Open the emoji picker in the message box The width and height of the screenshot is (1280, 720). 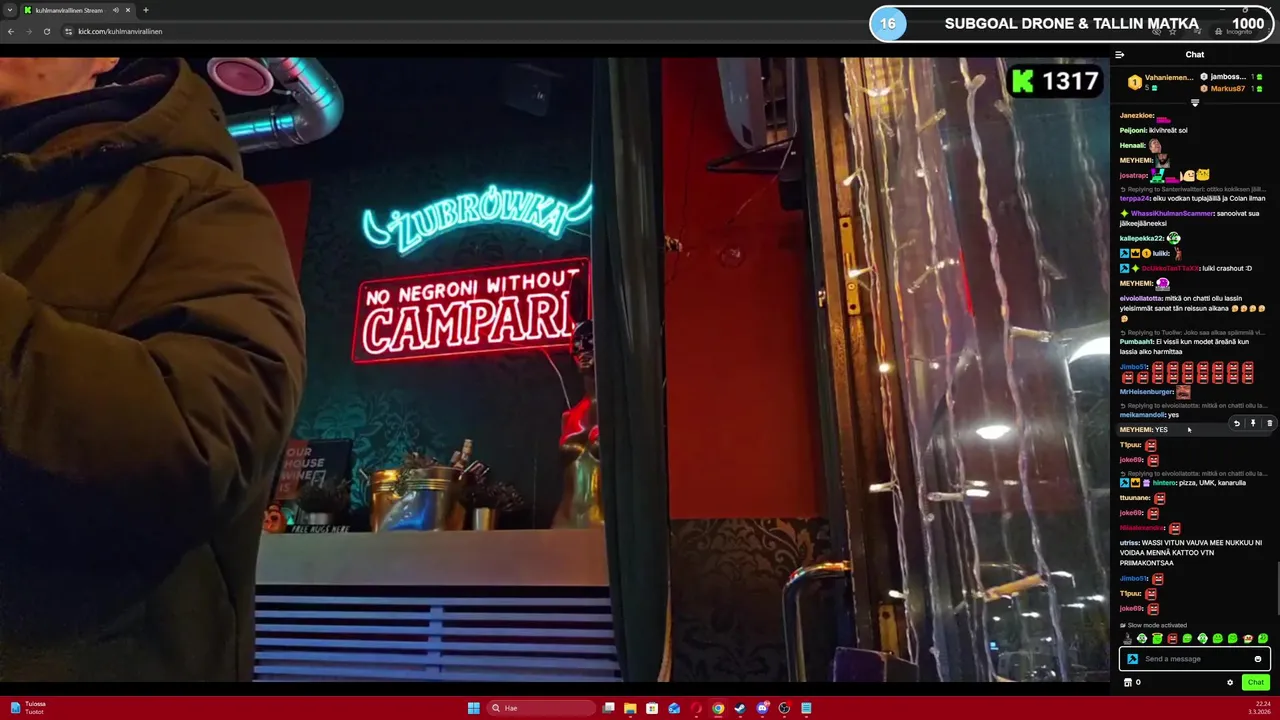pos(1258,659)
